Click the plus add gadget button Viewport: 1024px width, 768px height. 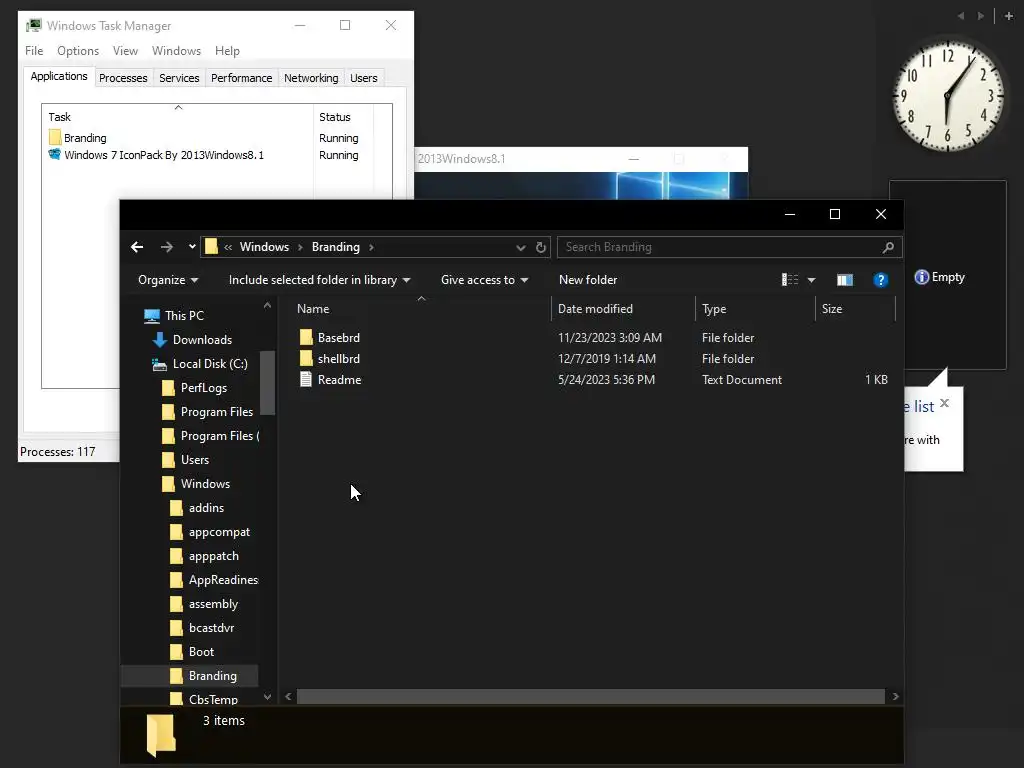[1008, 16]
